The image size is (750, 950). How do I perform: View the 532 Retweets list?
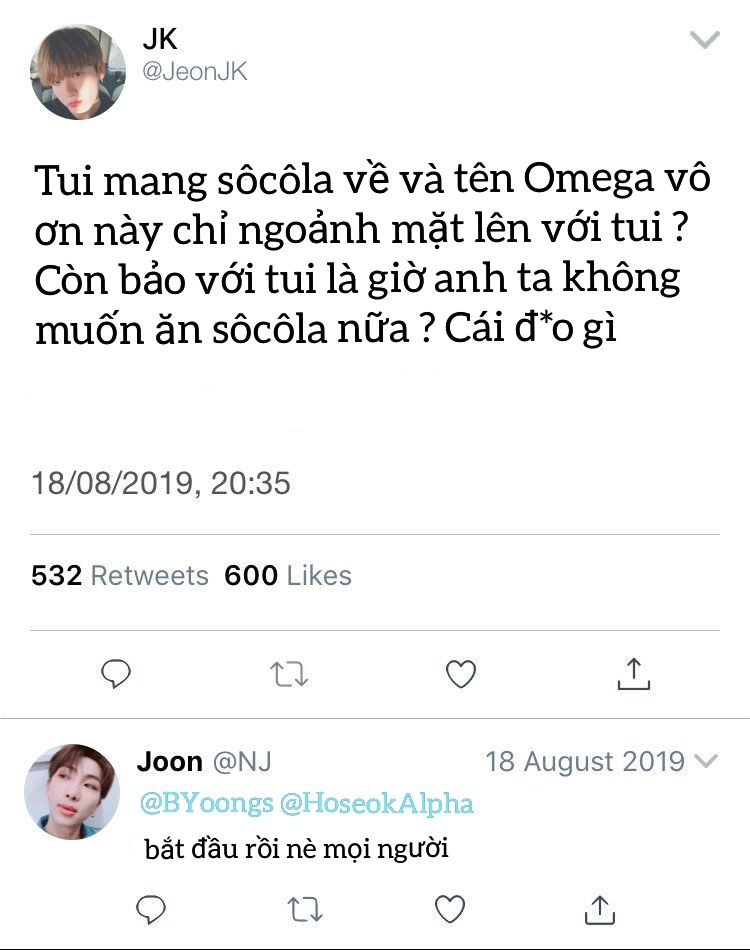point(120,576)
